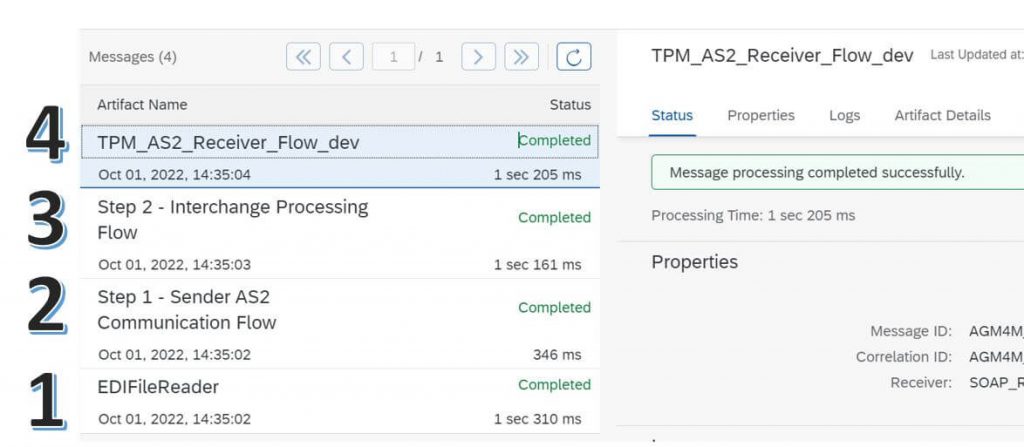Image resolution: width=1024 pixels, height=447 pixels.
Task: Jump to last page of messages
Action: tap(521, 57)
